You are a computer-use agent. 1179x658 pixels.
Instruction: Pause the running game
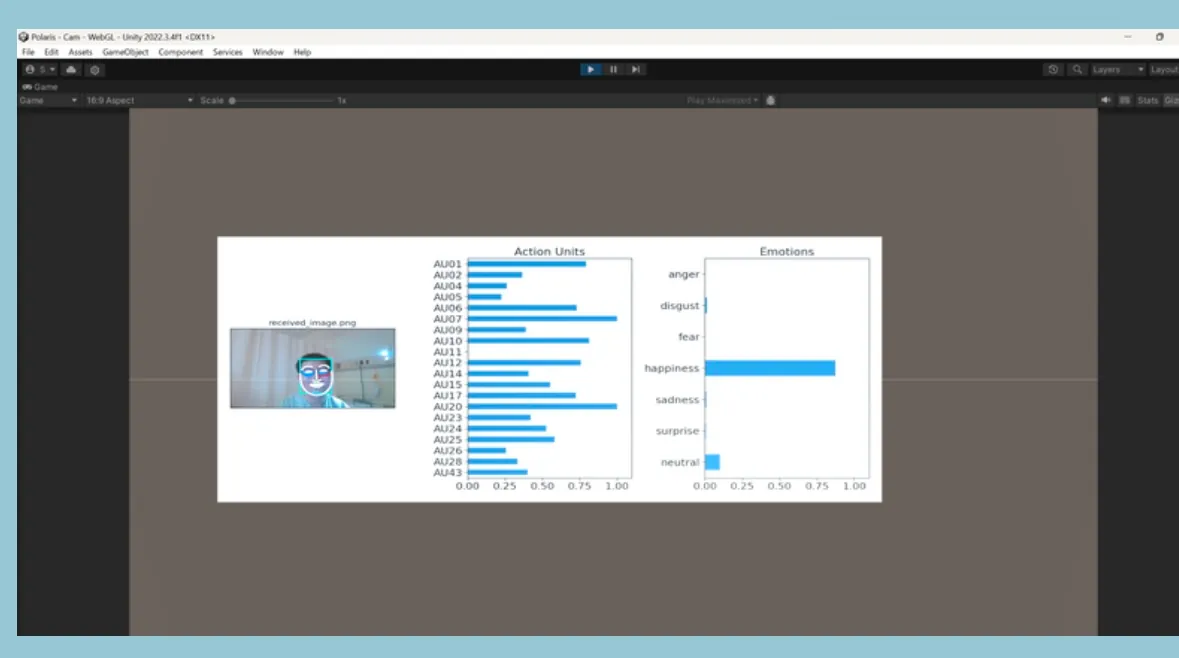pos(613,70)
